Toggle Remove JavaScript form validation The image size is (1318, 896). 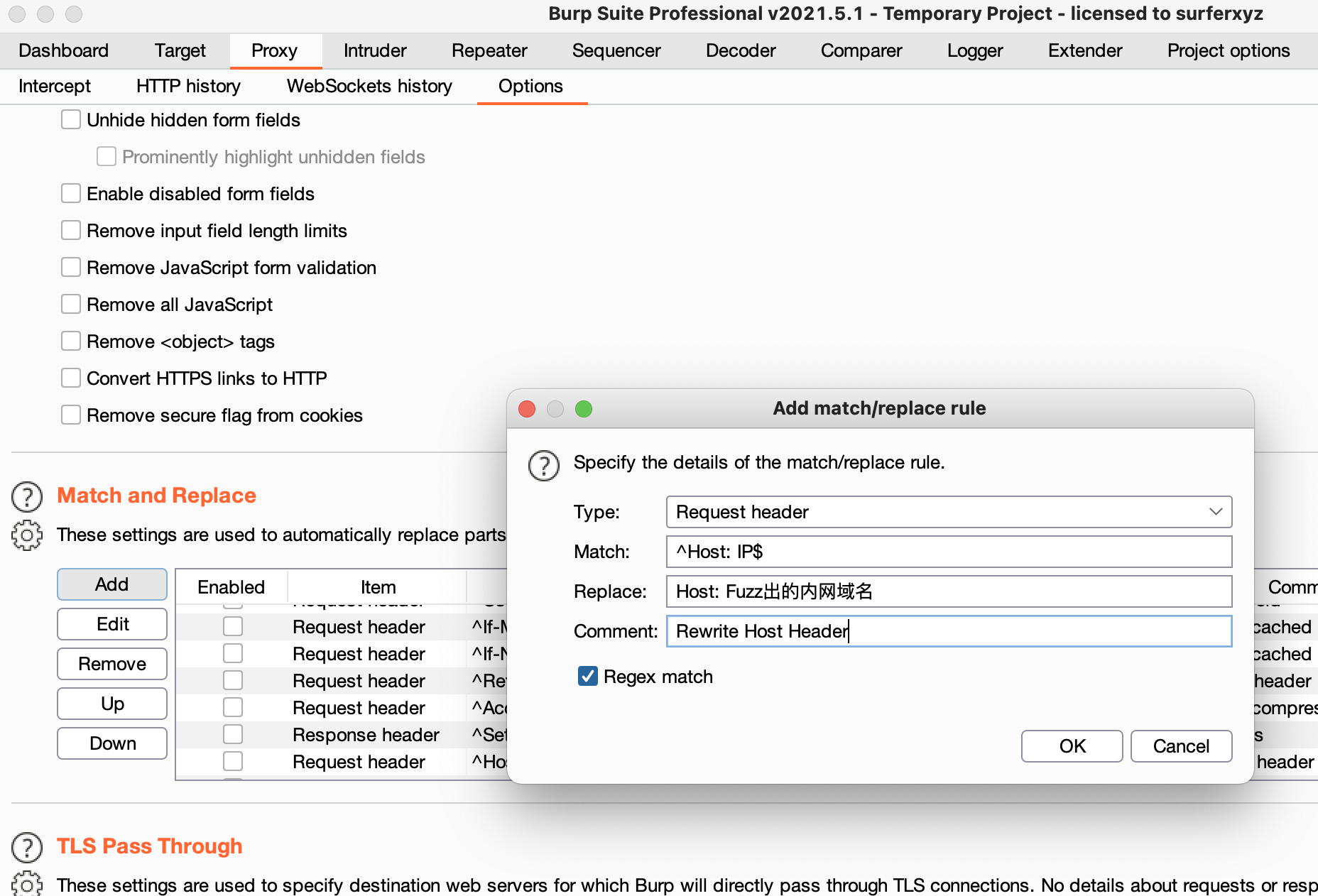click(71, 267)
